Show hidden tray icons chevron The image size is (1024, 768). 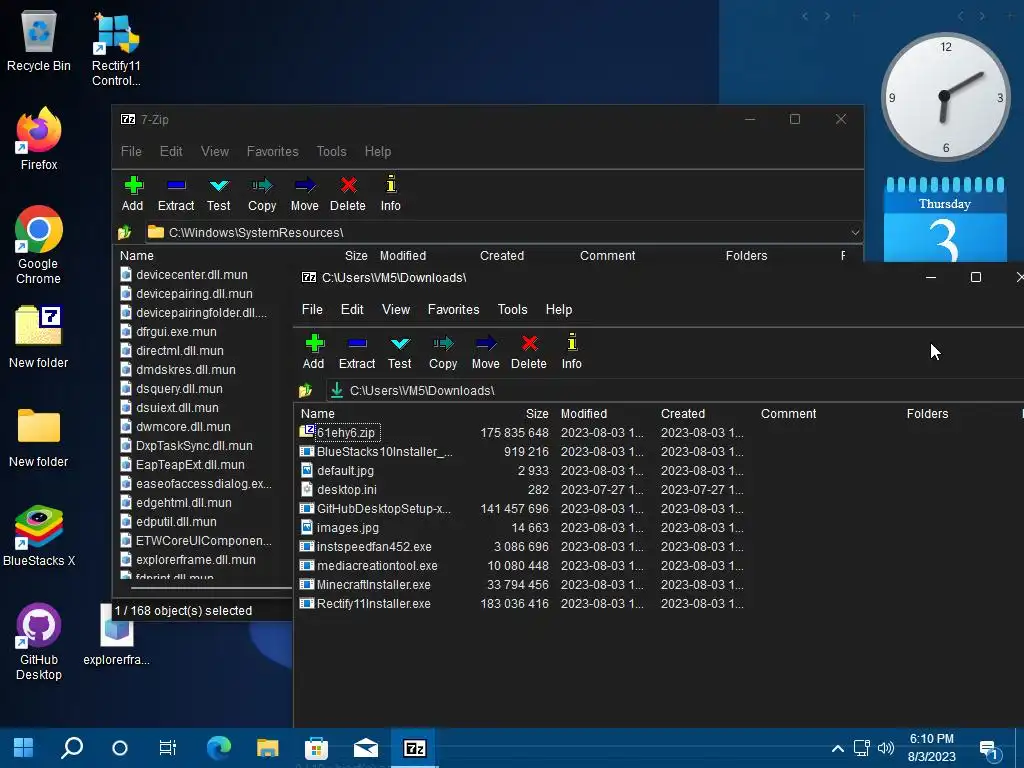[837, 748]
